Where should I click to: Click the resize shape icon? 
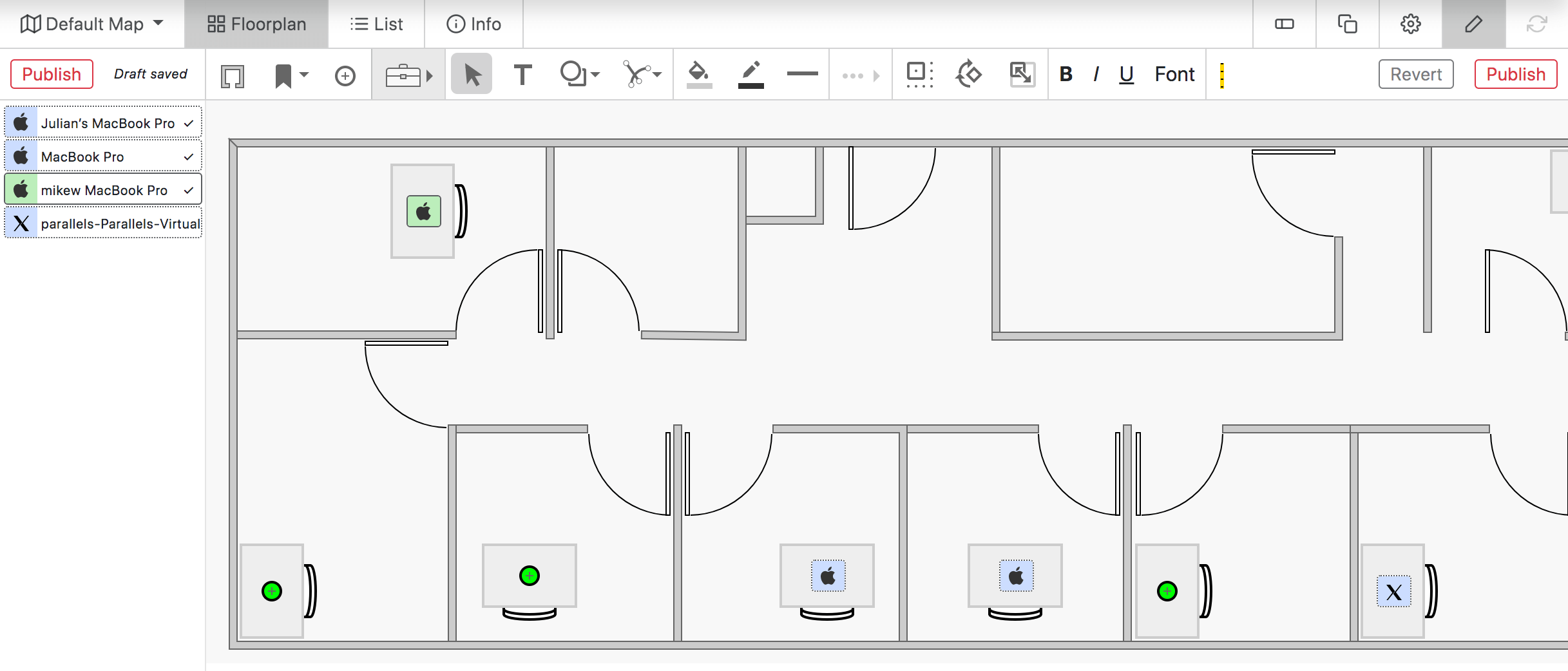tap(1021, 74)
